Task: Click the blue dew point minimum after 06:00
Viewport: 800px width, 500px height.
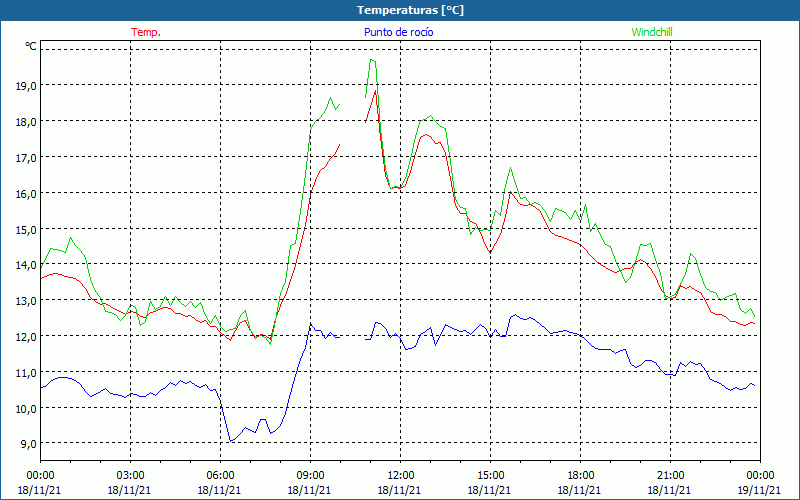Action: (x=231, y=441)
